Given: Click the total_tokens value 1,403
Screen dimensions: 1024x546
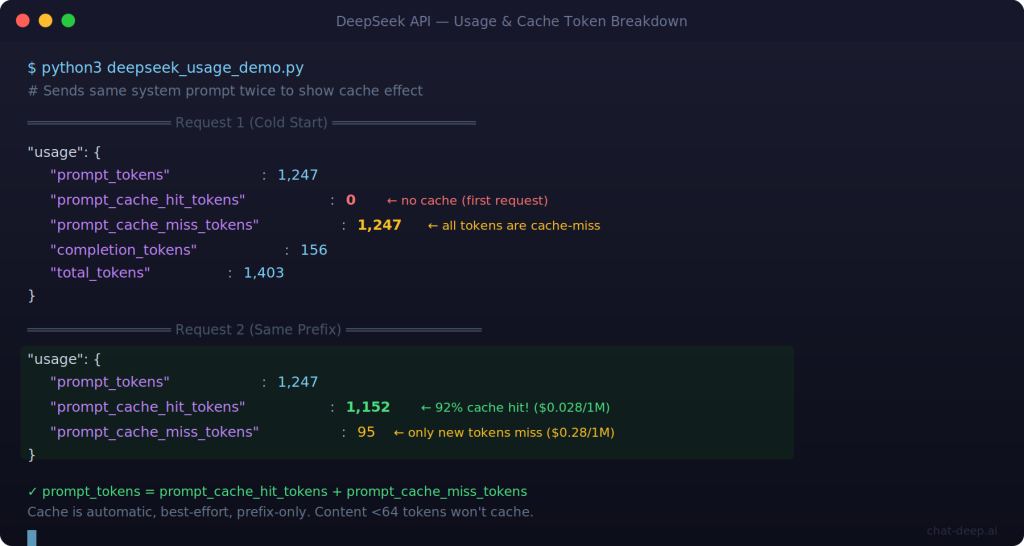Looking at the screenshot, I should tap(264, 273).
